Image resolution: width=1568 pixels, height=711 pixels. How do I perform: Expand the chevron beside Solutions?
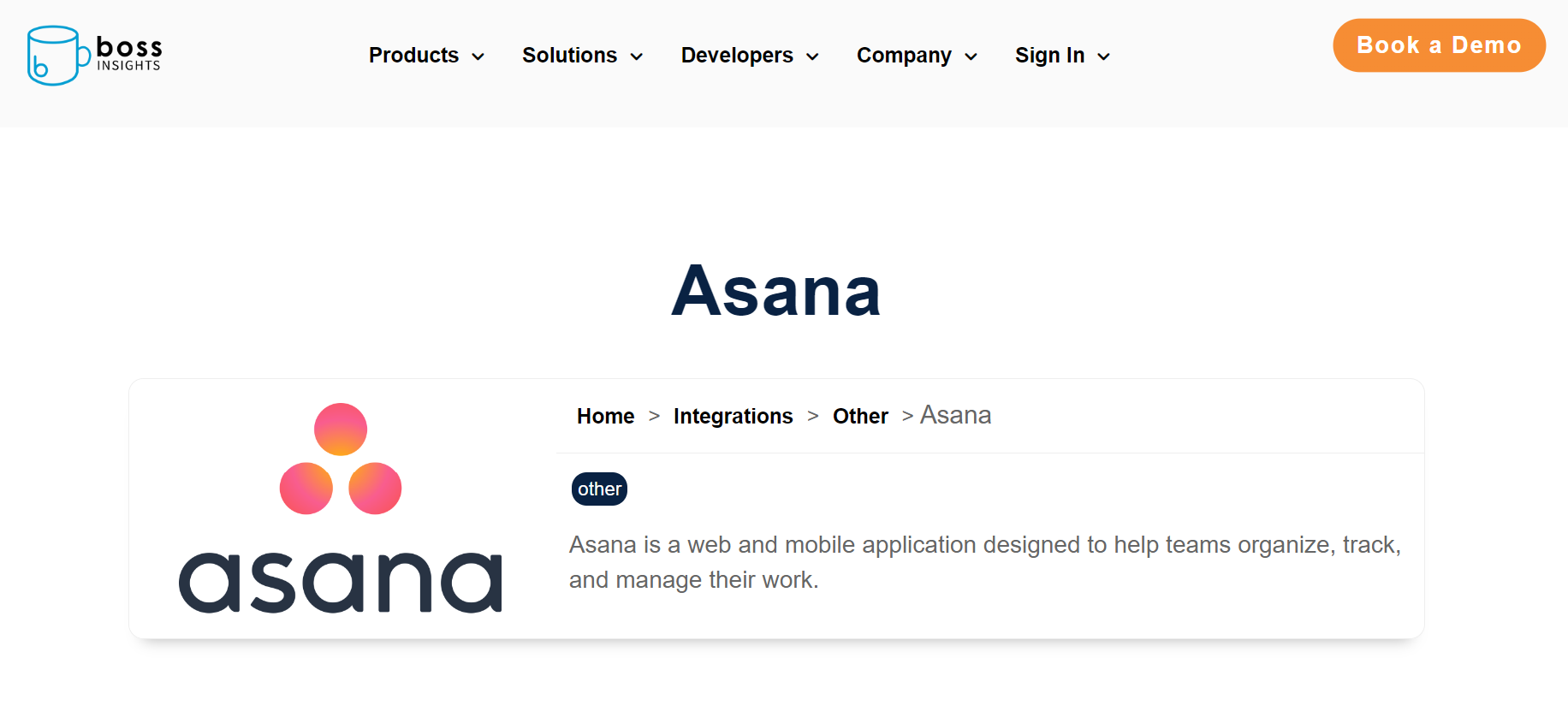click(x=637, y=56)
